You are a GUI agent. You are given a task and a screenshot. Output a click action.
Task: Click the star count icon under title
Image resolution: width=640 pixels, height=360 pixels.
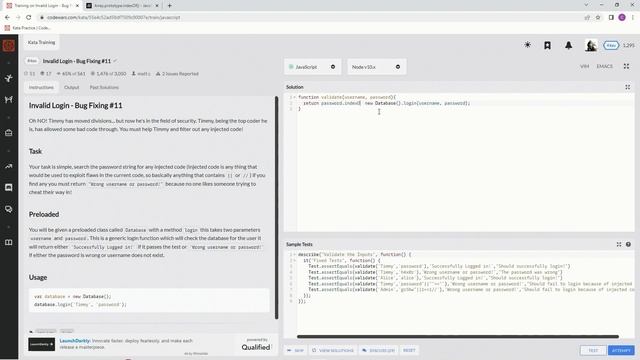pos(26,74)
